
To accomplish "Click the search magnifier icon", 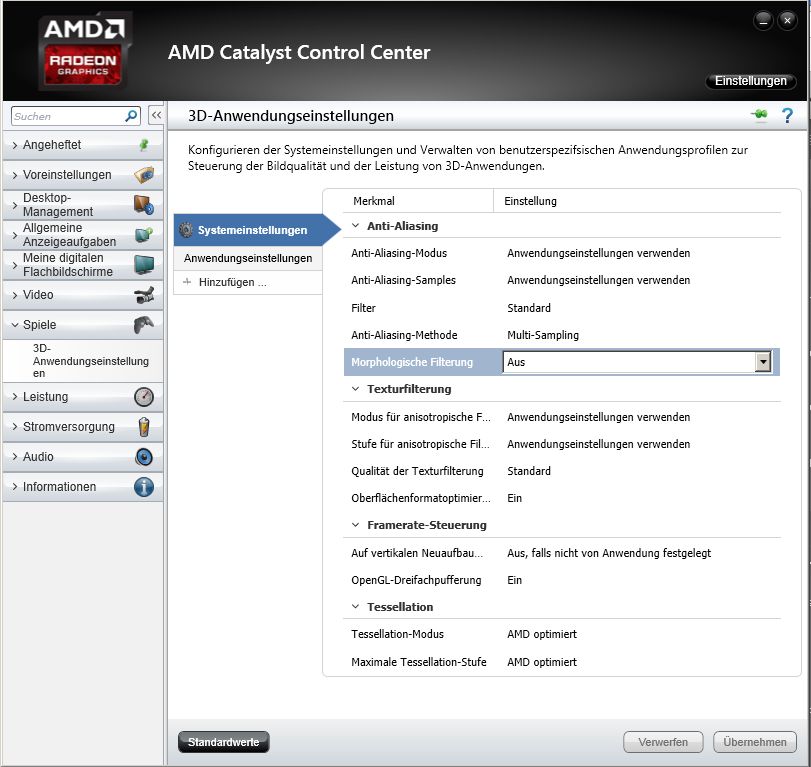I will pos(131,116).
